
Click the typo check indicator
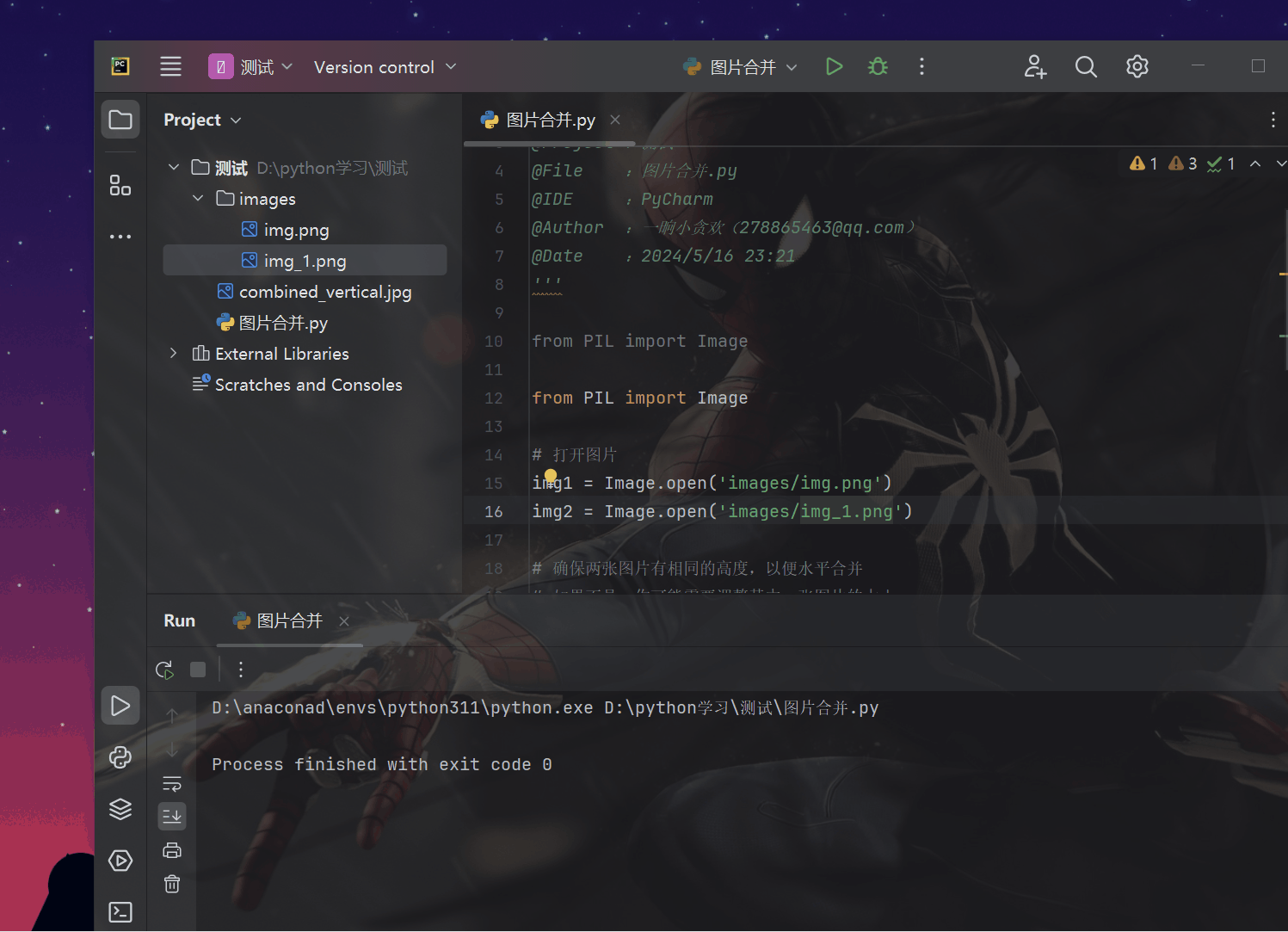click(x=1221, y=164)
